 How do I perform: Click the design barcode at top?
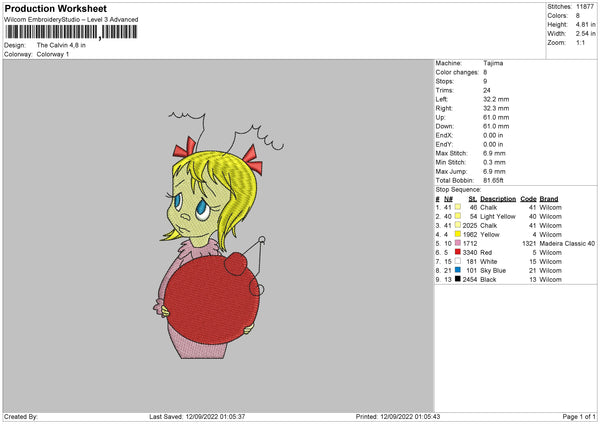coord(71,32)
